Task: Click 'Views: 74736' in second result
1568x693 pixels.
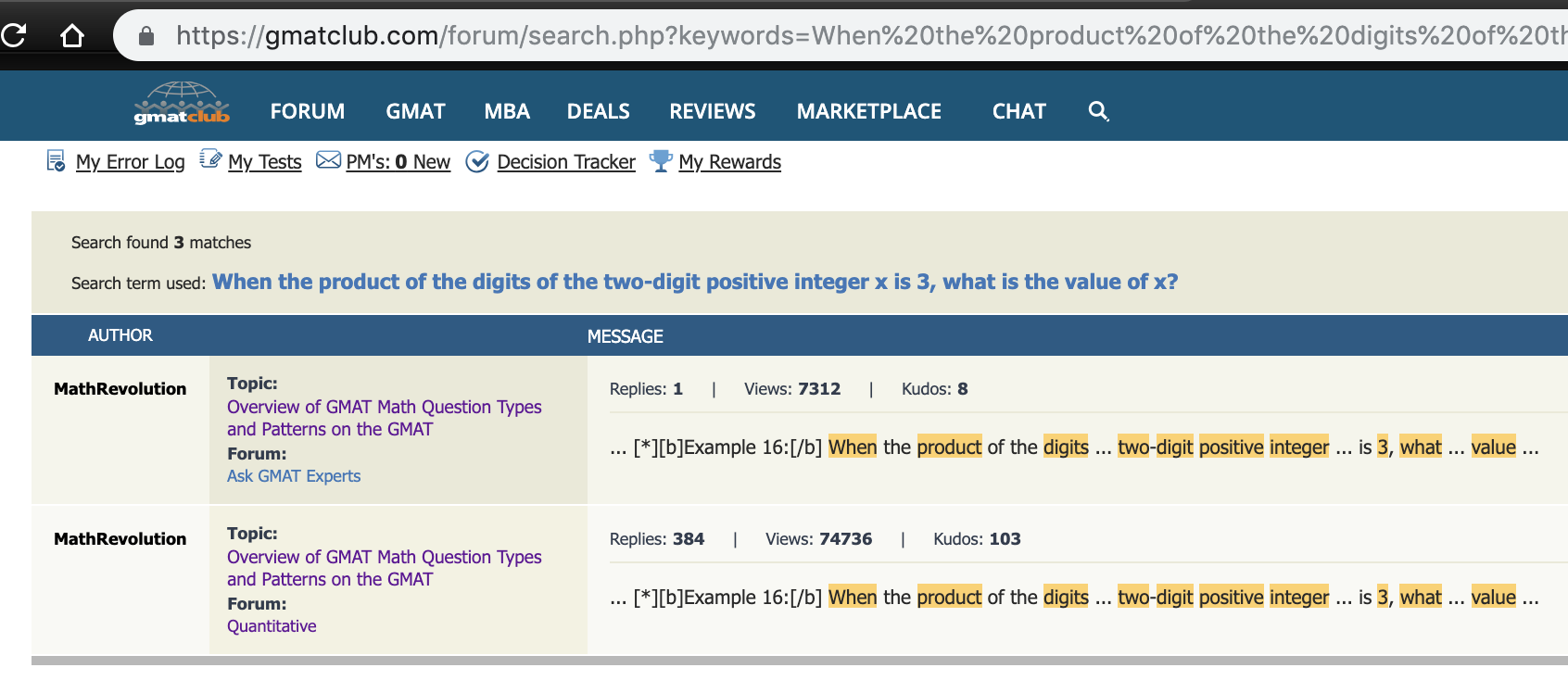Action: point(819,539)
